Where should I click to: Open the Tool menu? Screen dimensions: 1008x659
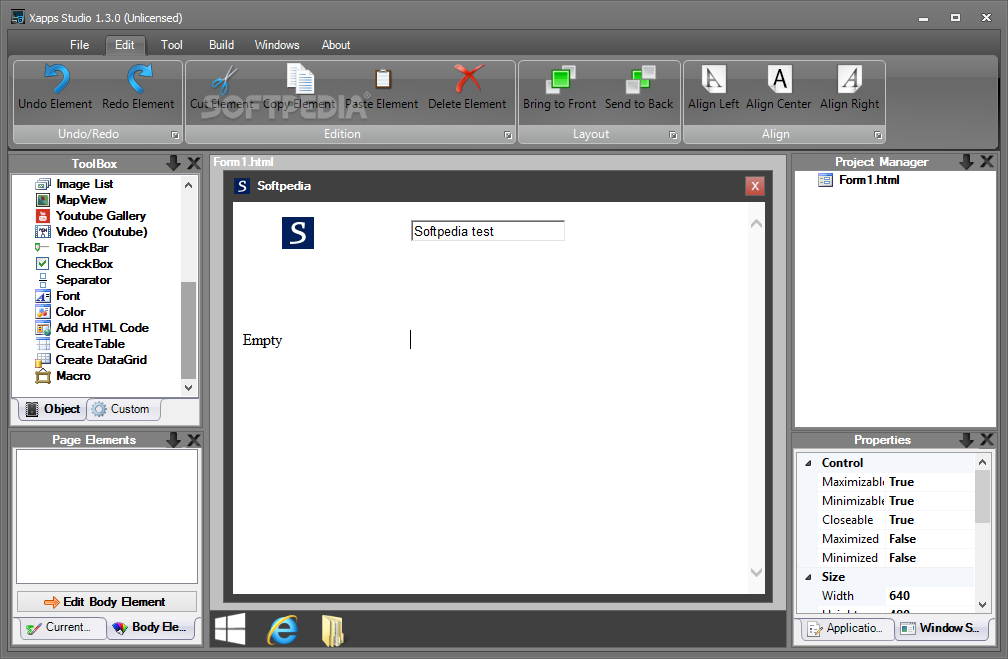click(x=172, y=45)
